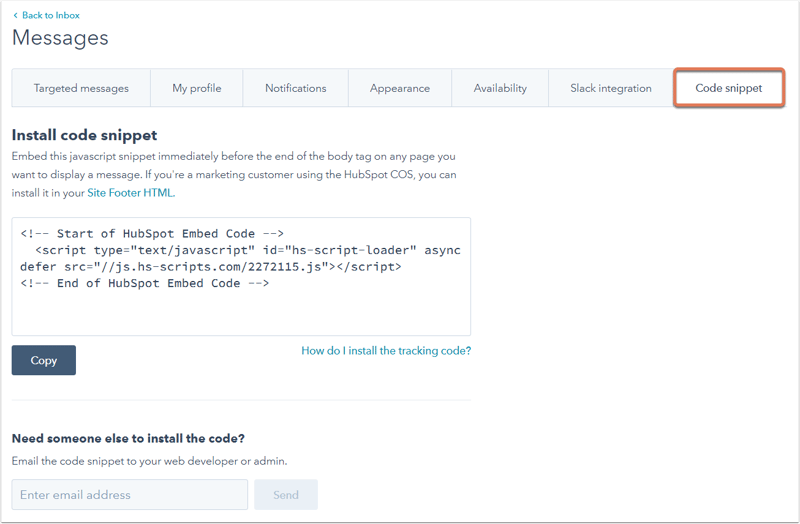The image size is (800, 524).
Task: Switch to the Availability tab
Action: pos(500,88)
